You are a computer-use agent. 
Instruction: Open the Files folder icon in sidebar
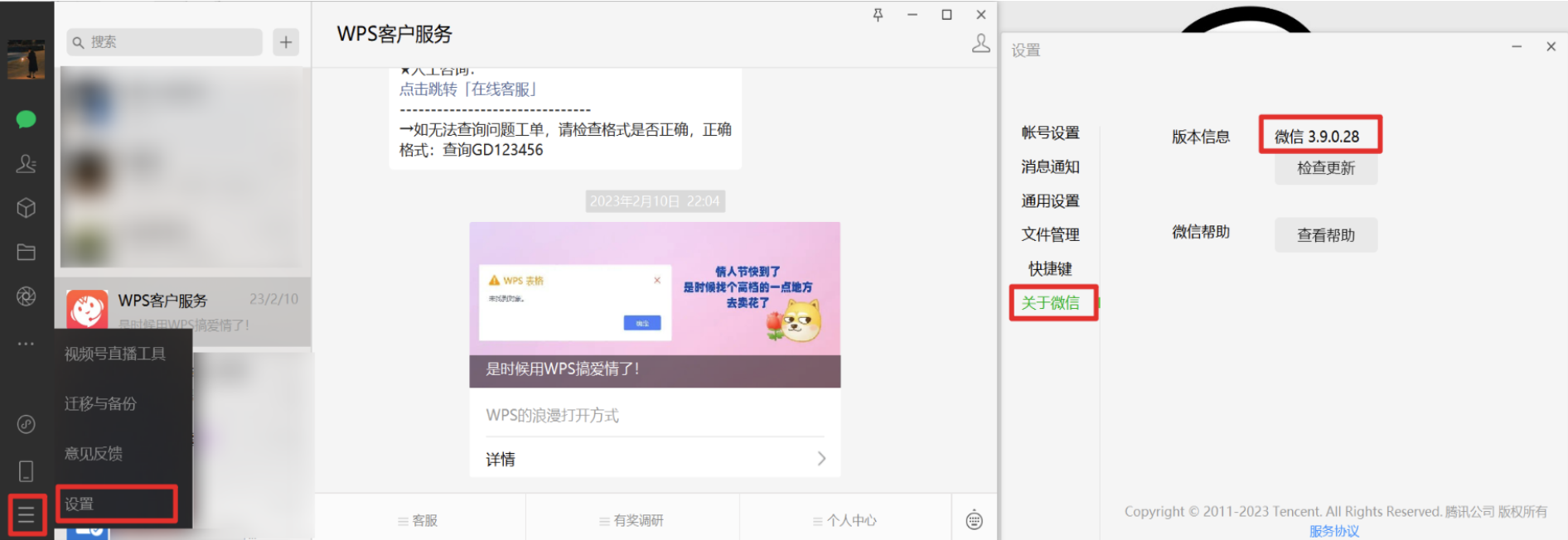pos(26,252)
